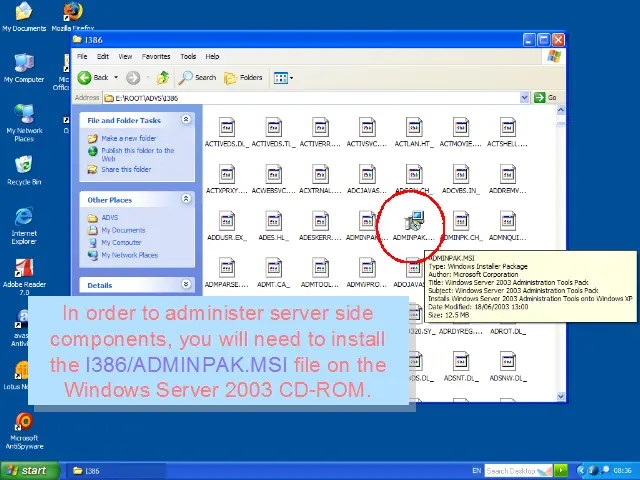Open the ADMINPAK.MSI installer file
Viewport: 640px width, 480px height.
coord(413,224)
